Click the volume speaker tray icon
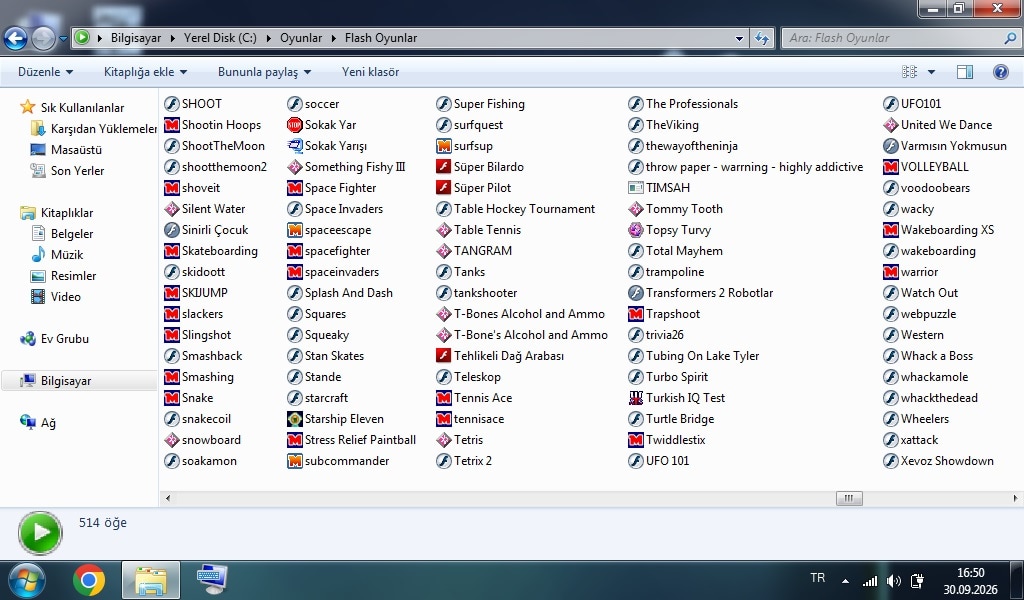Viewport: 1024px width, 600px height. tap(893, 580)
